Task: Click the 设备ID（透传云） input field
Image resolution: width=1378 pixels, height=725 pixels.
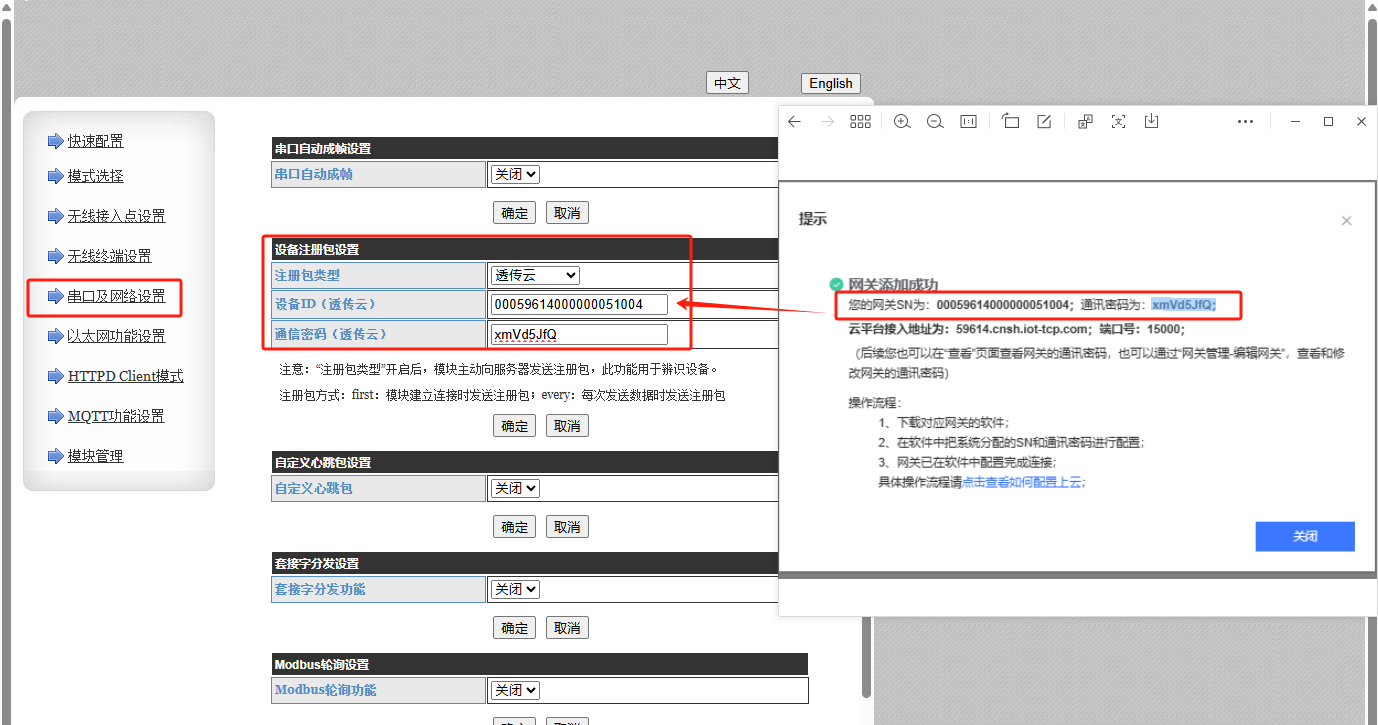Action: pyautogui.click(x=579, y=304)
